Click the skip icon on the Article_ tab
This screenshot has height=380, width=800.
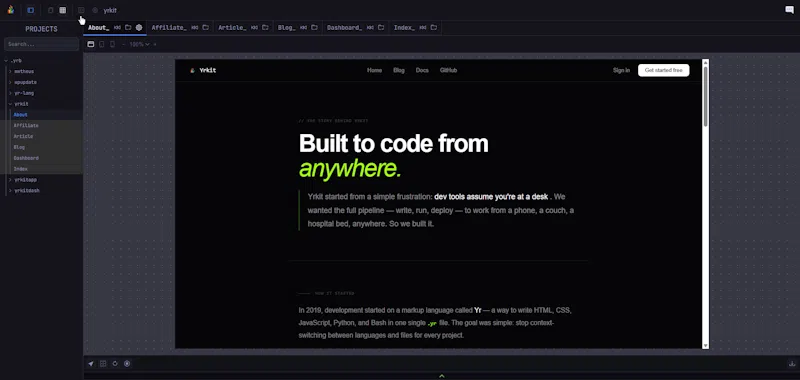(254, 28)
